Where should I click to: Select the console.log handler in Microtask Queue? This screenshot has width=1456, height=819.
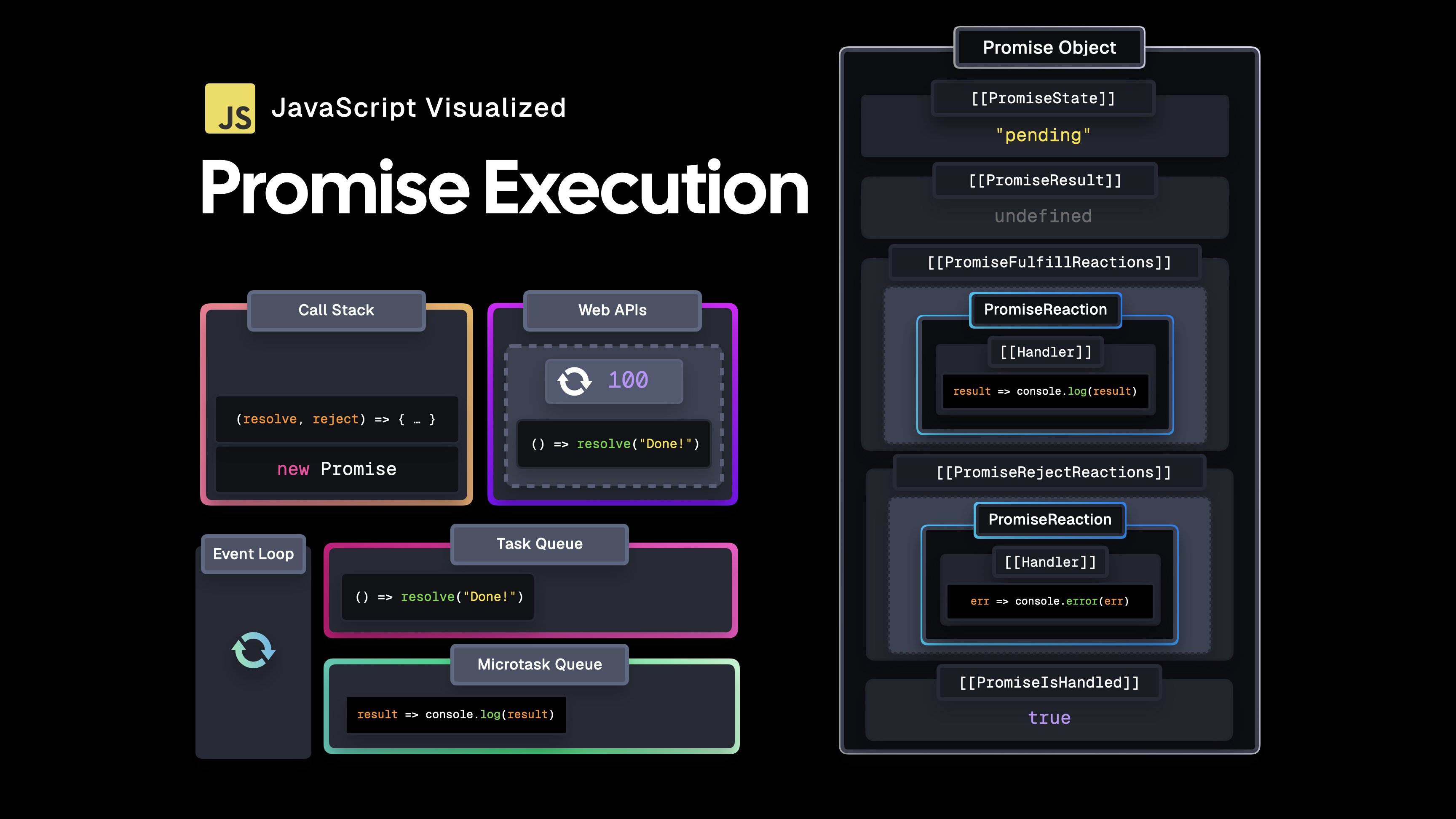click(x=455, y=714)
